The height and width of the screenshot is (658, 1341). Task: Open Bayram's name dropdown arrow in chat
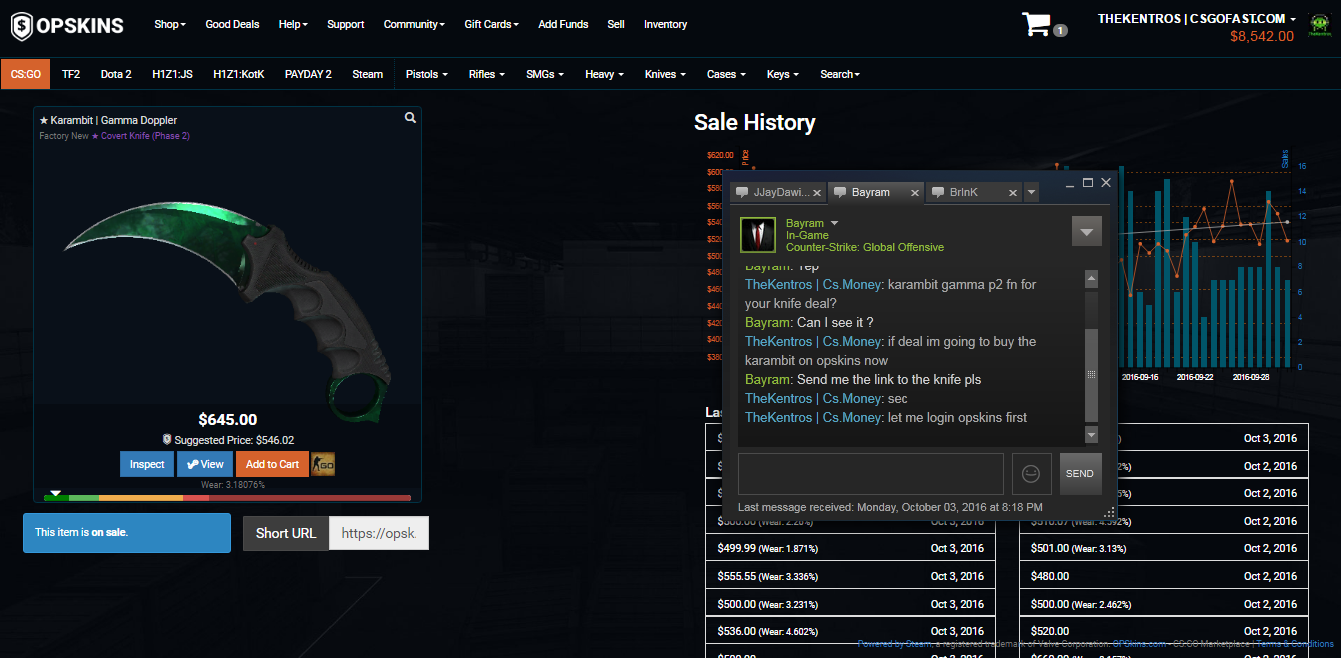point(834,223)
